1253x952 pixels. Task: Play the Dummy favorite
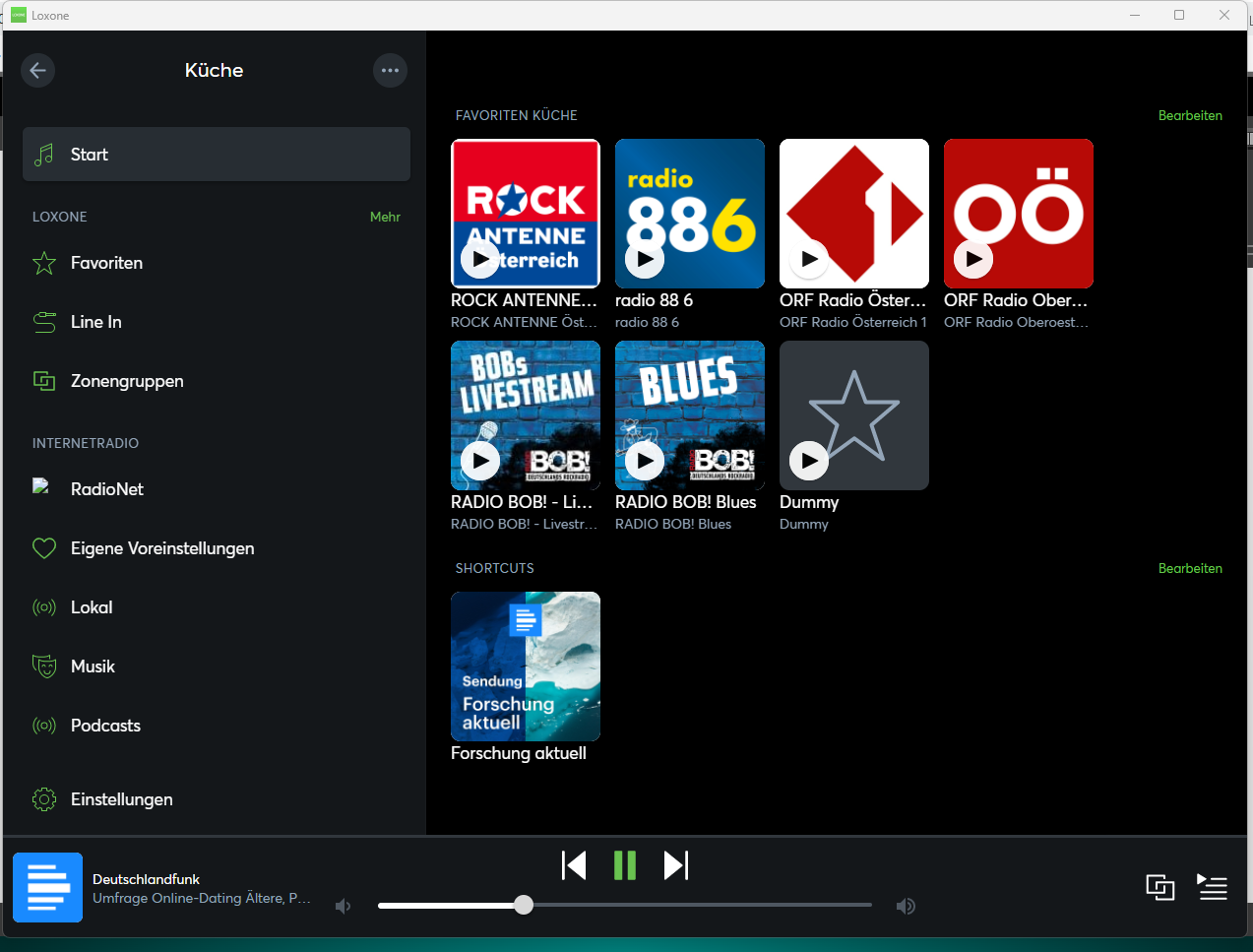pos(809,461)
